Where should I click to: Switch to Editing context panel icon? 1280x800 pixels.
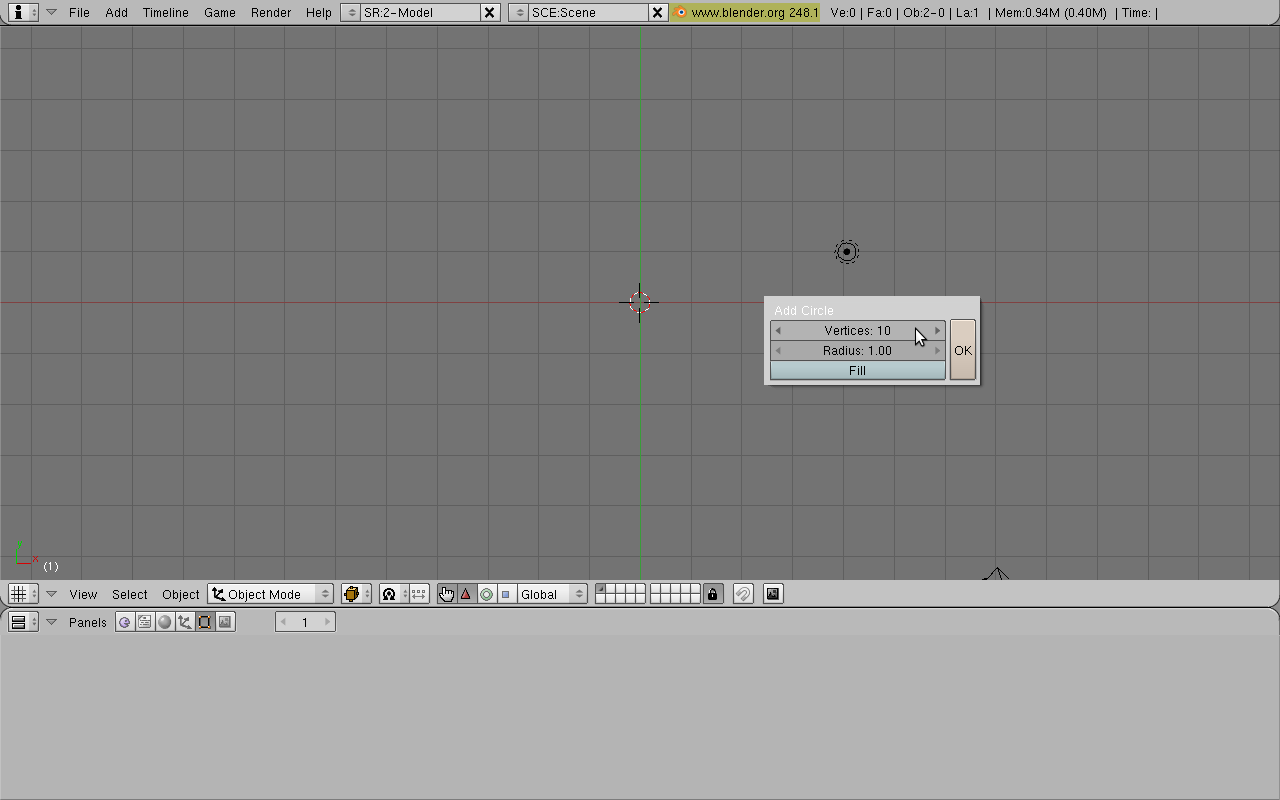(205, 622)
